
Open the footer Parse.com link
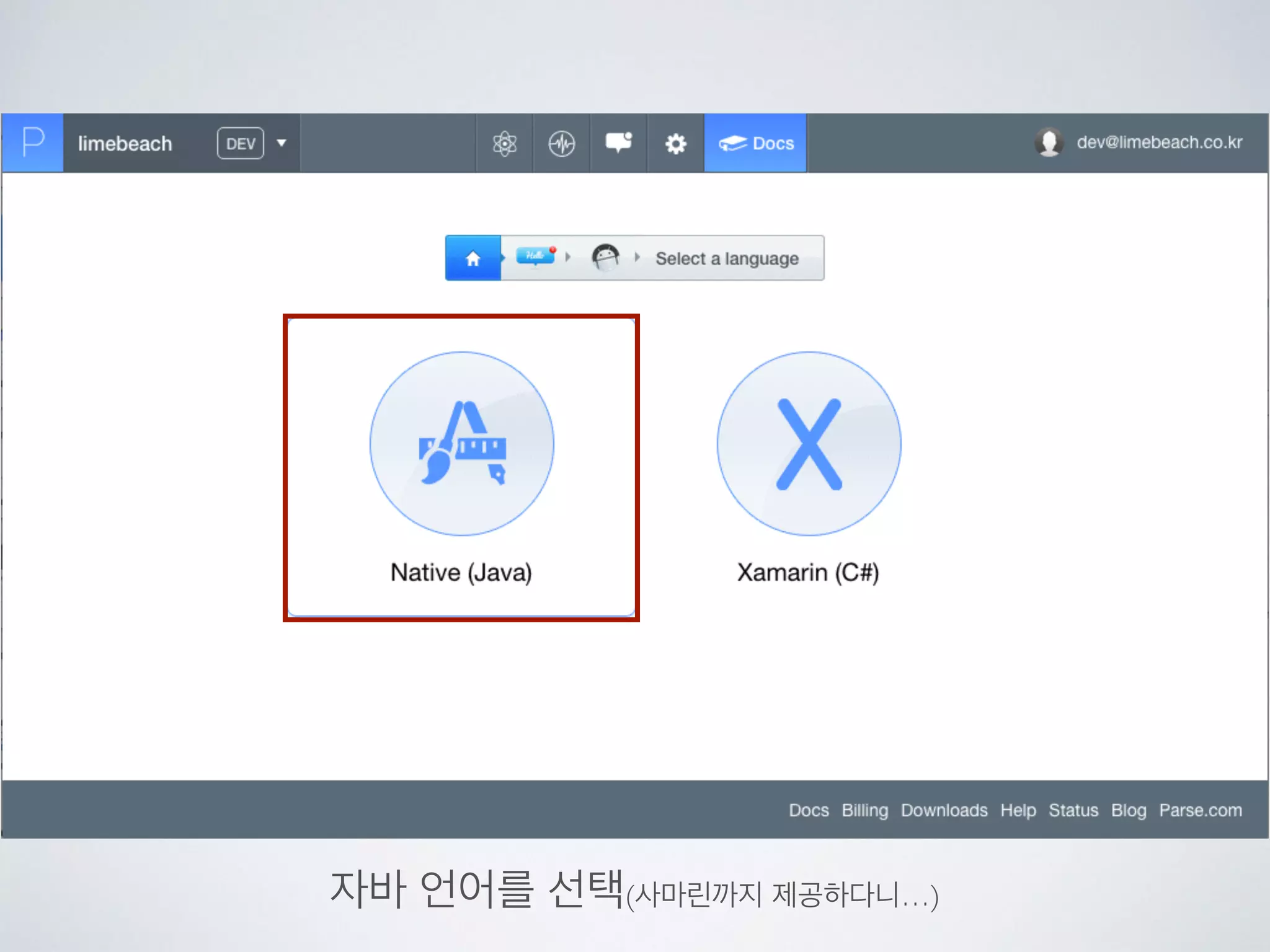(1201, 810)
